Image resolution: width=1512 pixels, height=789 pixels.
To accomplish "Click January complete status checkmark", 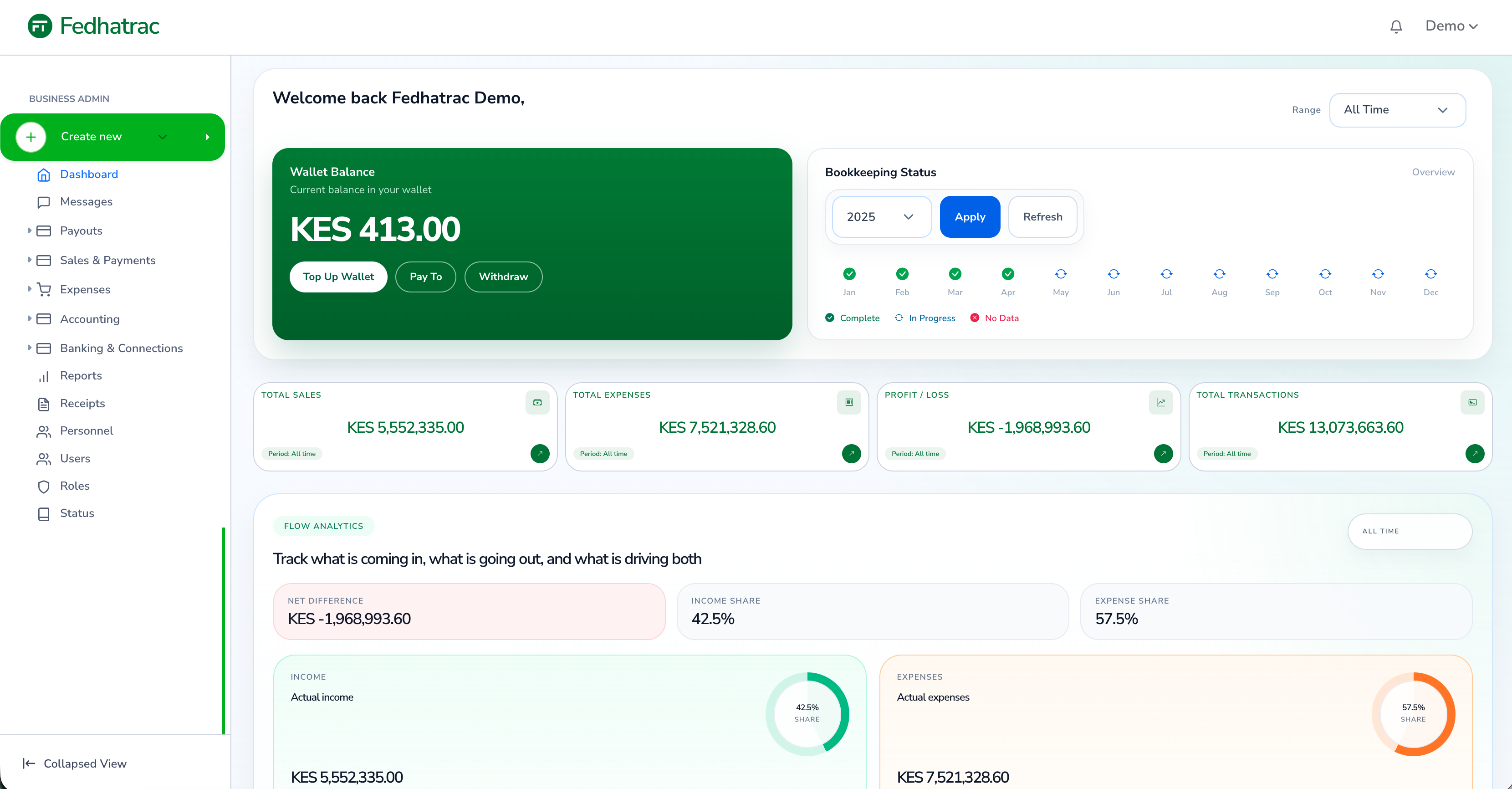I will coord(849,274).
